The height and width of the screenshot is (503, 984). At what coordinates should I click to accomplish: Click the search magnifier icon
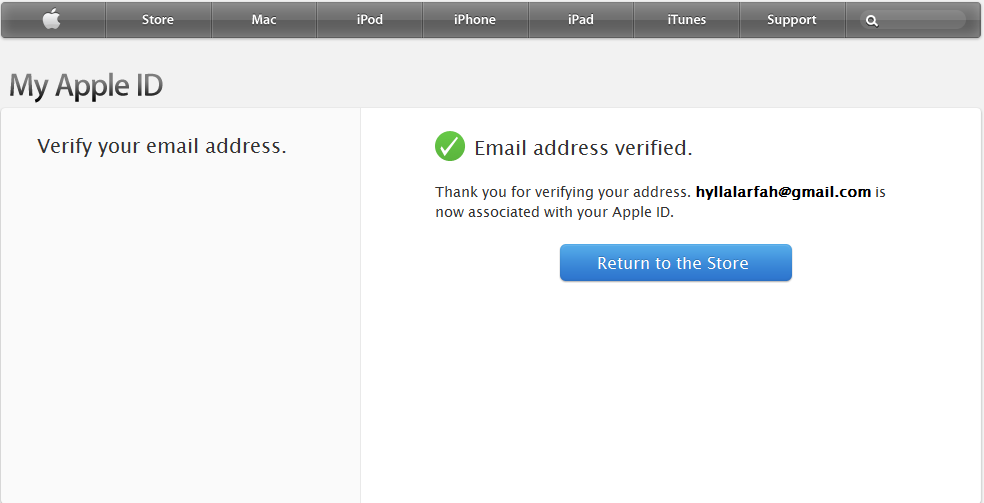[x=872, y=21]
